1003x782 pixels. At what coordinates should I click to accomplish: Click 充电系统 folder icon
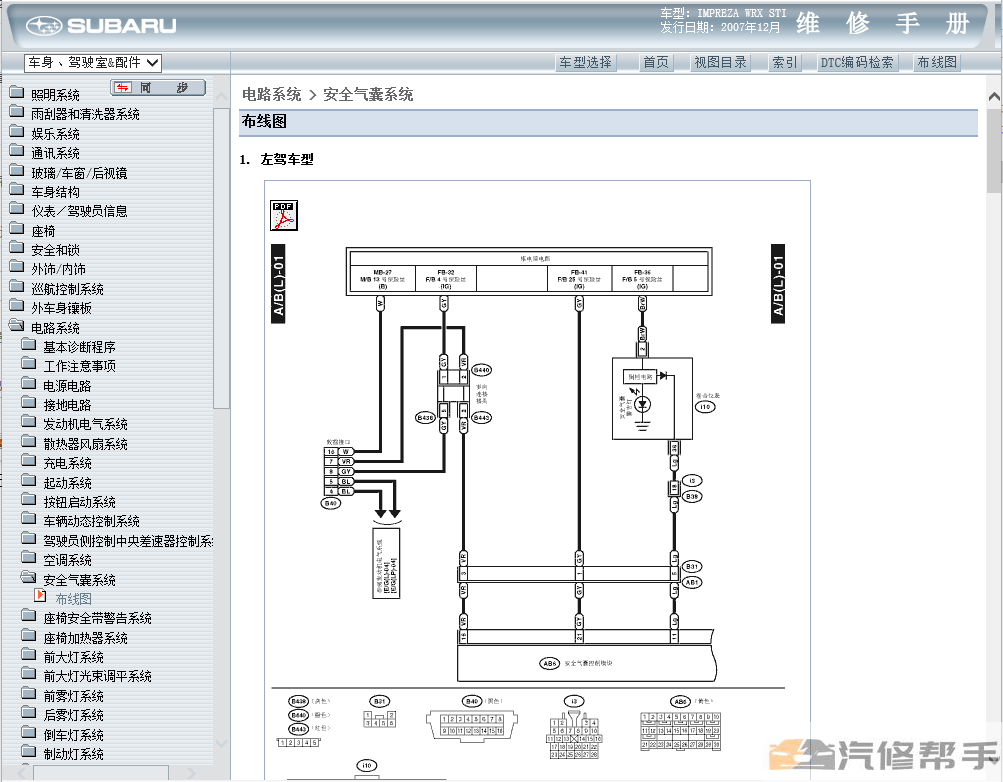[x=29, y=462]
